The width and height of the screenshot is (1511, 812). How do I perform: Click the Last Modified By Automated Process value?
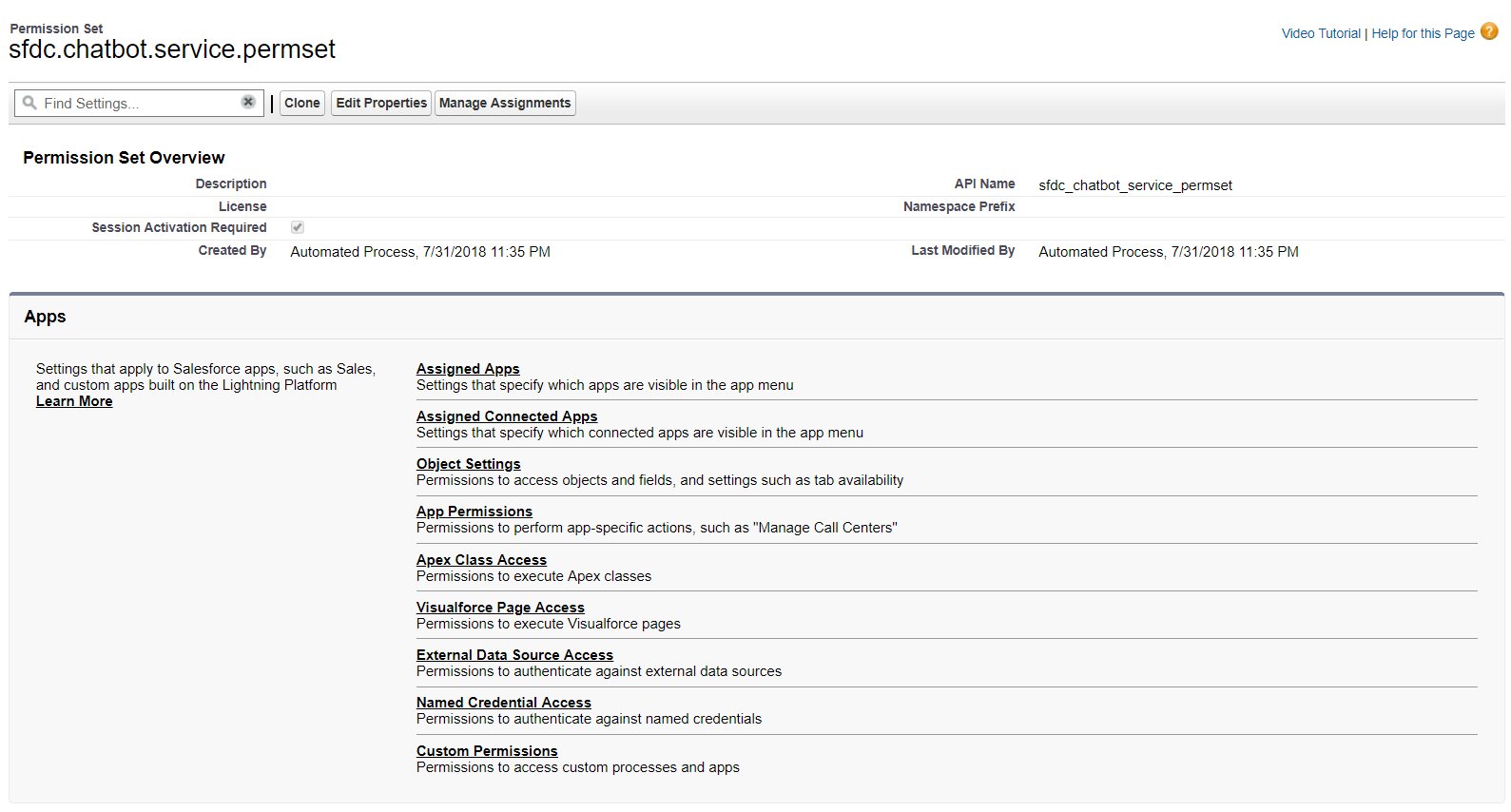tap(1169, 252)
